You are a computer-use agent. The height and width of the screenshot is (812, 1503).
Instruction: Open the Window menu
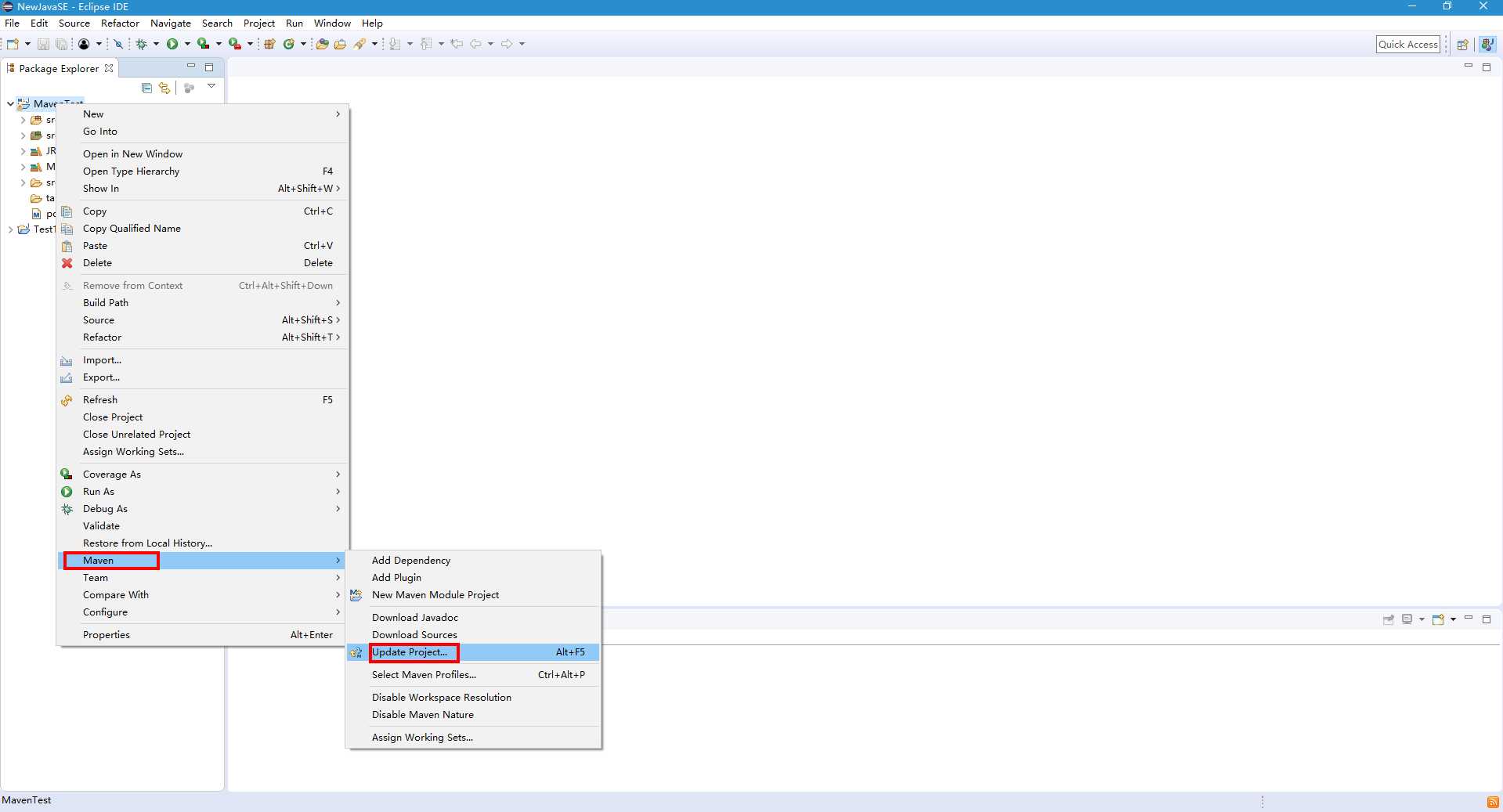click(332, 23)
